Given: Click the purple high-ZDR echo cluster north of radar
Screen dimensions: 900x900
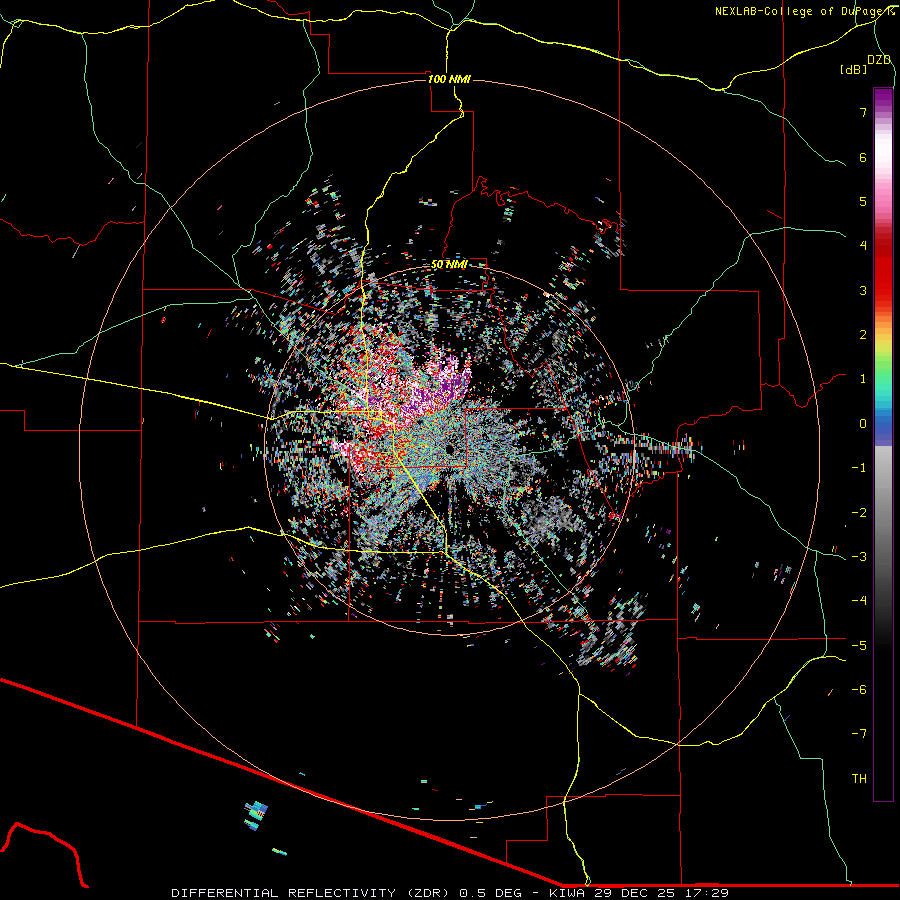Looking at the screenshot, I should point(439,385).
